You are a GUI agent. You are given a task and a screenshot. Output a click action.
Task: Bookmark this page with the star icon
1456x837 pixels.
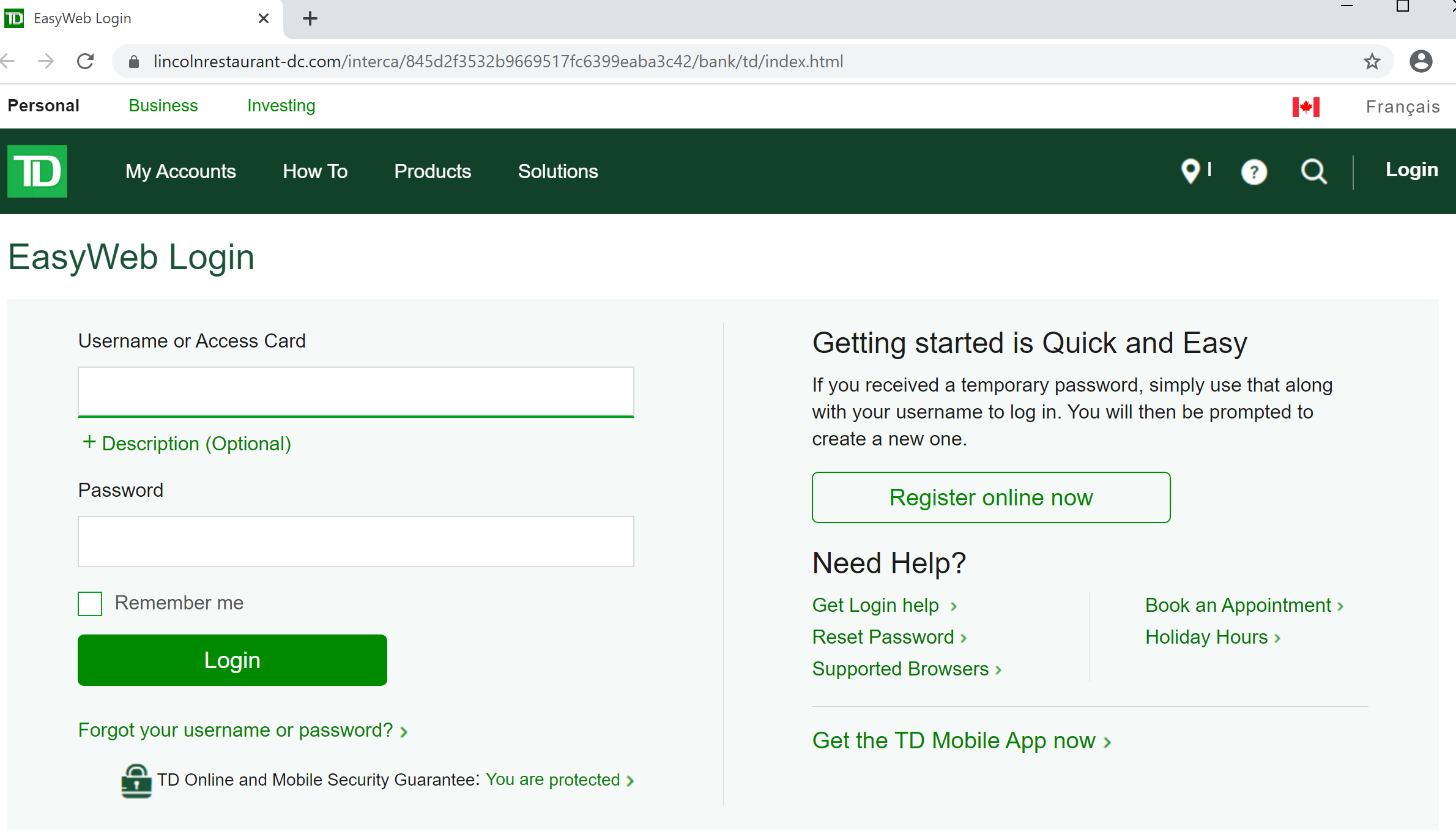[x=1372, y=61]
